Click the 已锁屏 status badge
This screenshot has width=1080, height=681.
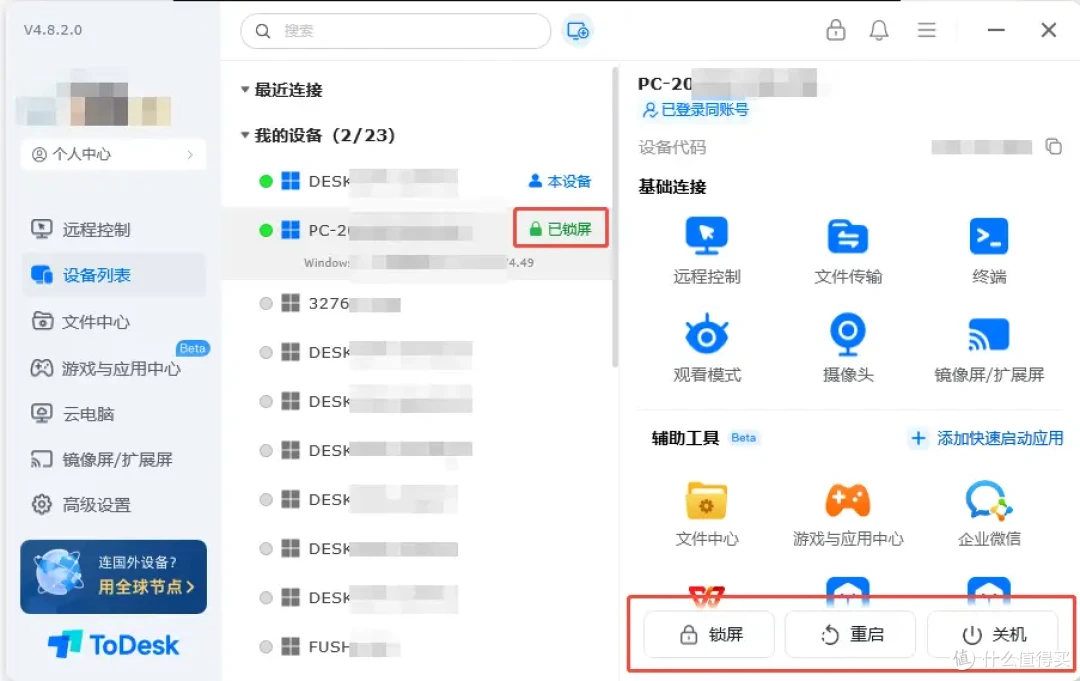(560, 229)
